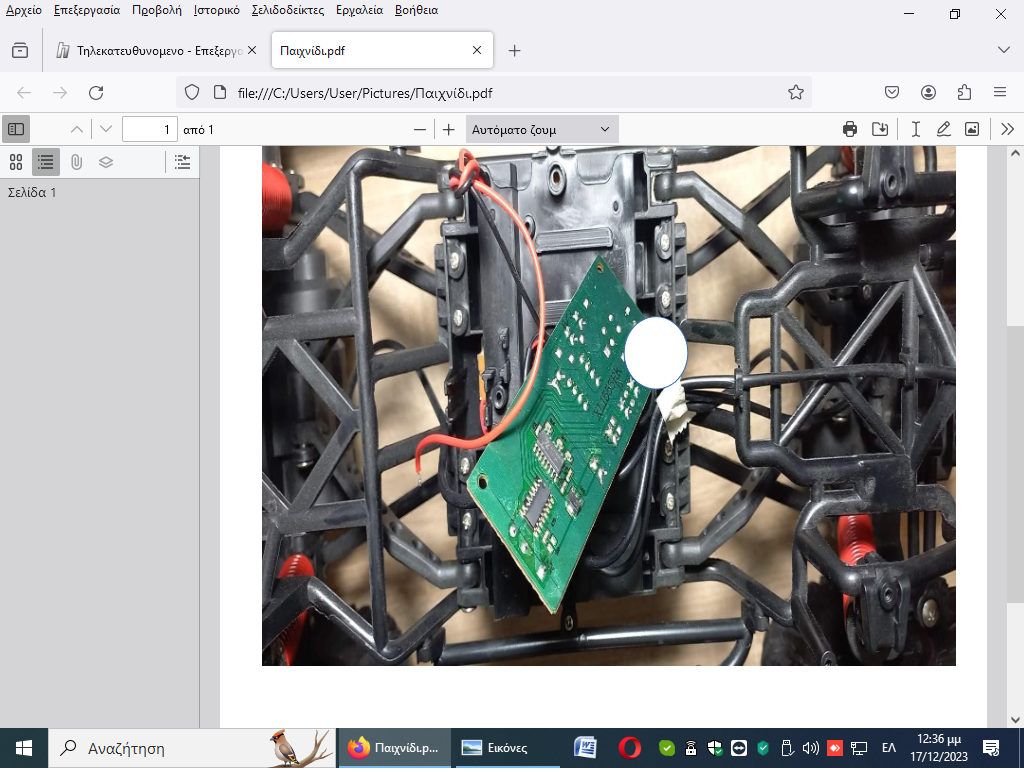The width and height of the screenshot is (1024, 772).
Task: Close the Παιχνίδι.pdf tab
Action: [477, 50]
